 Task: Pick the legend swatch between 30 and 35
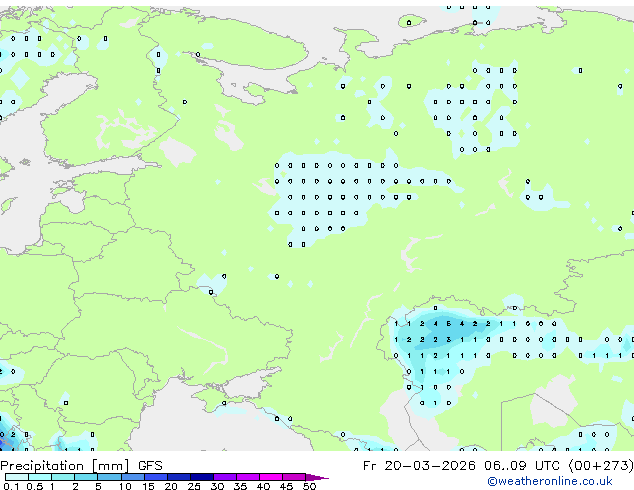pos(225,477)
